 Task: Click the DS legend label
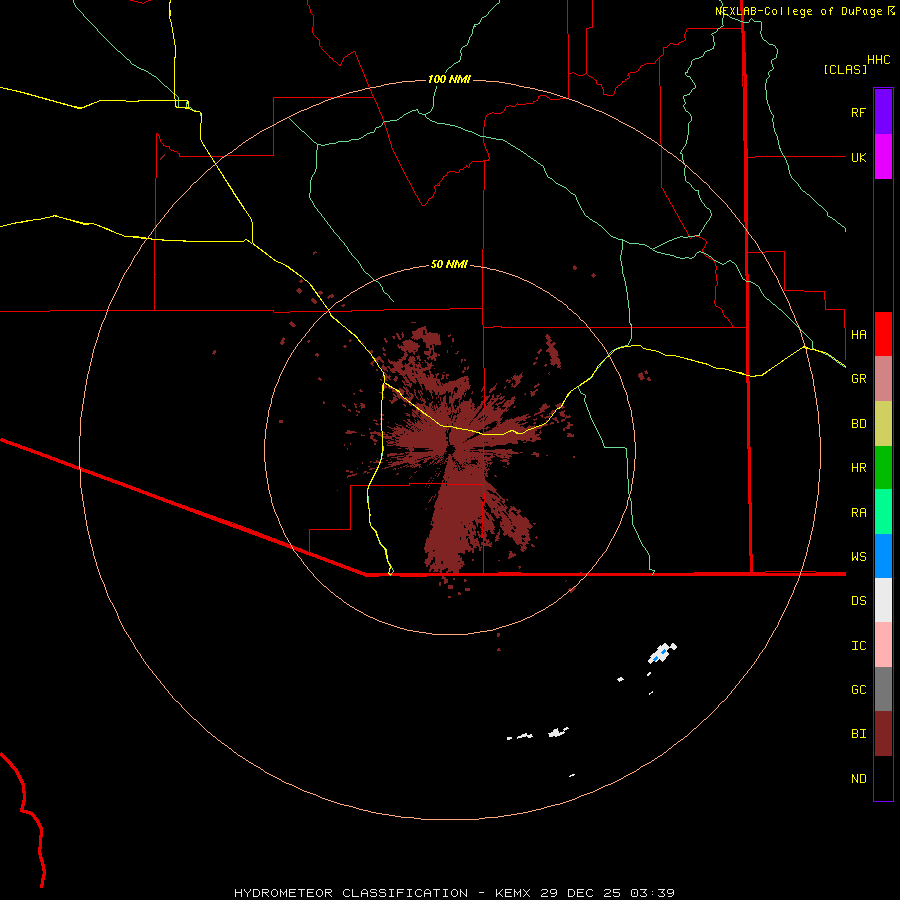[x=858, y=600]
